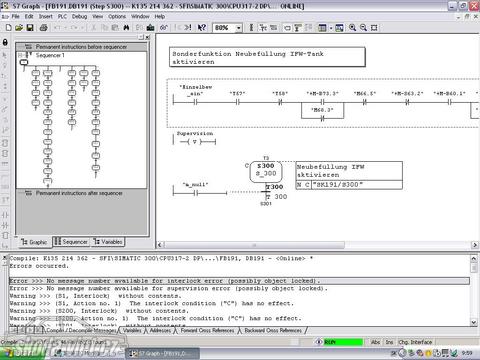Image resolution: width=480 pixels, height=360 pixels.
Task: Zoom out with magnifier minus icon
Action: [363, 28]
